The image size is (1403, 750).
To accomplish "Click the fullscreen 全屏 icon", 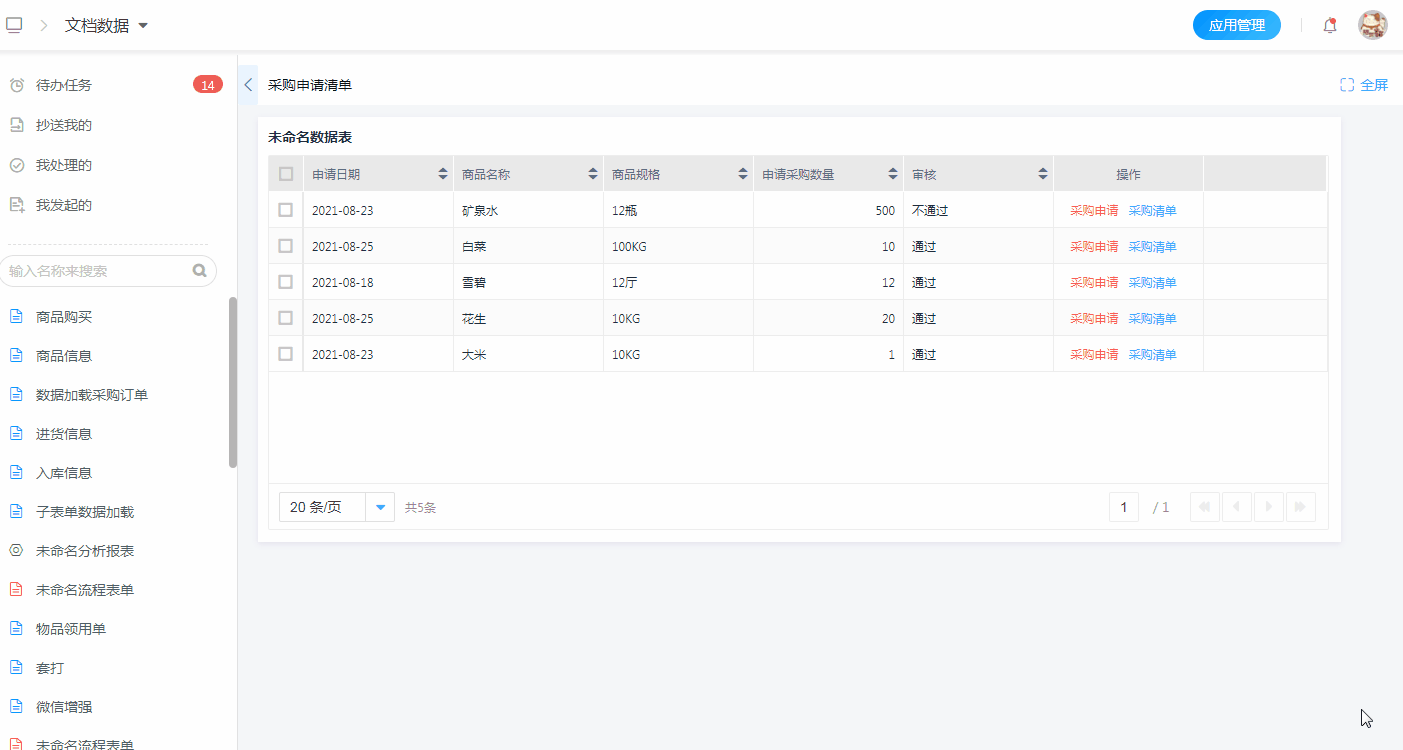I will point(1347,85).
